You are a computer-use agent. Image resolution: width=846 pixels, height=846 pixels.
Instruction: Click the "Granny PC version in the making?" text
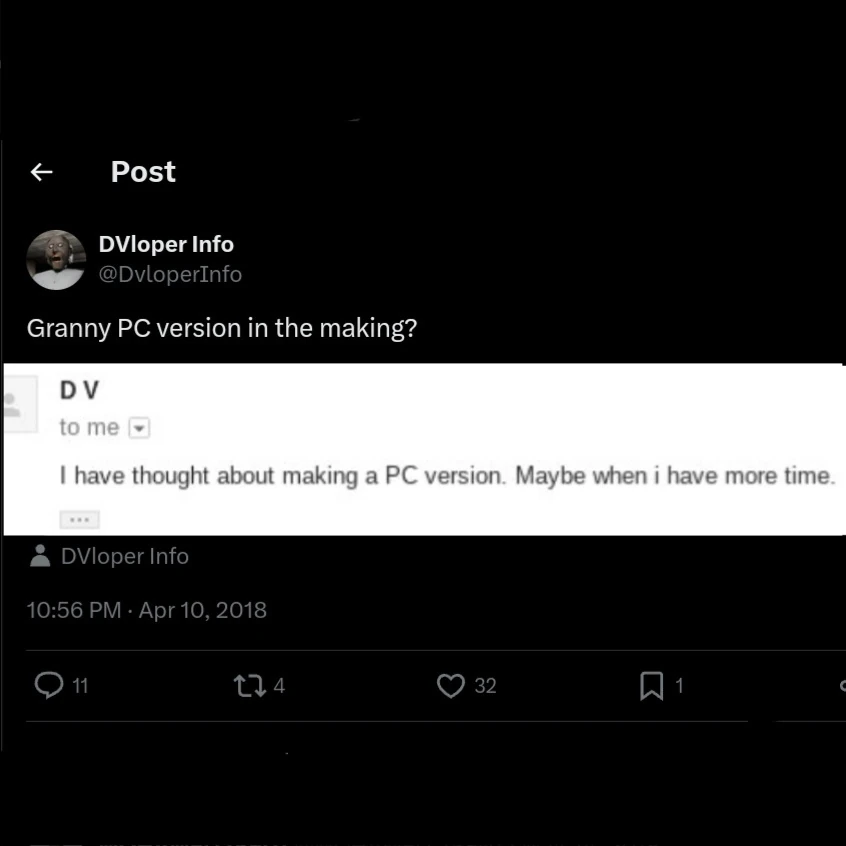coord(221,328)
